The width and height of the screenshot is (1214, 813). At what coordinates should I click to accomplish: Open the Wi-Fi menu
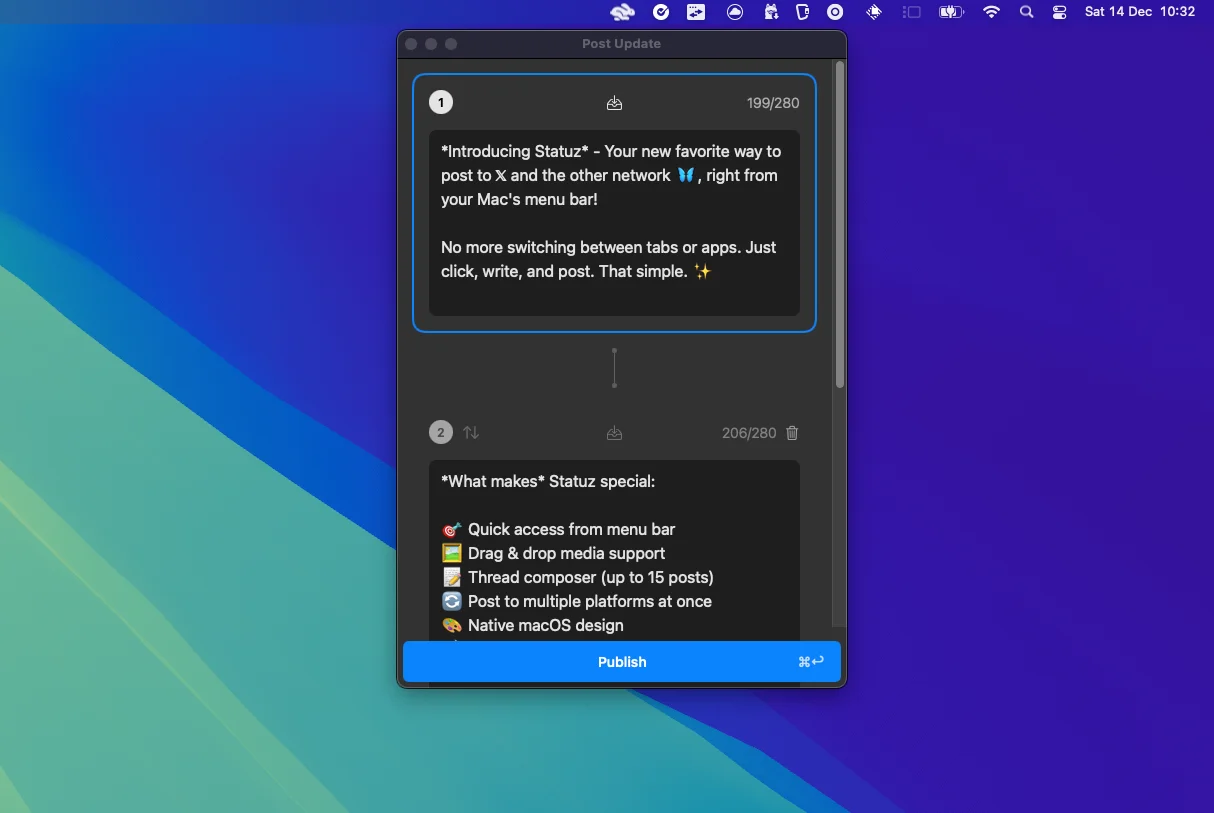[x=991, y=12]
